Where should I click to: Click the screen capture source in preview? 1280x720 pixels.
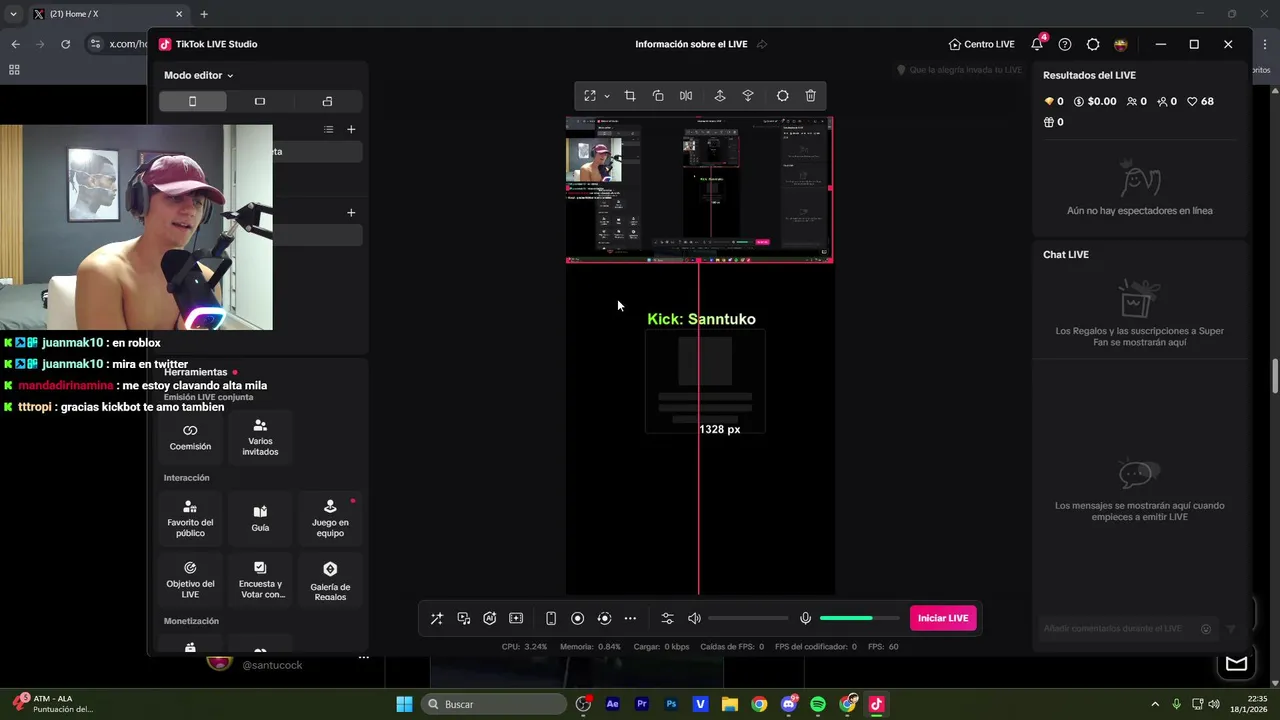pyautogui.click(x=699, y=189)
